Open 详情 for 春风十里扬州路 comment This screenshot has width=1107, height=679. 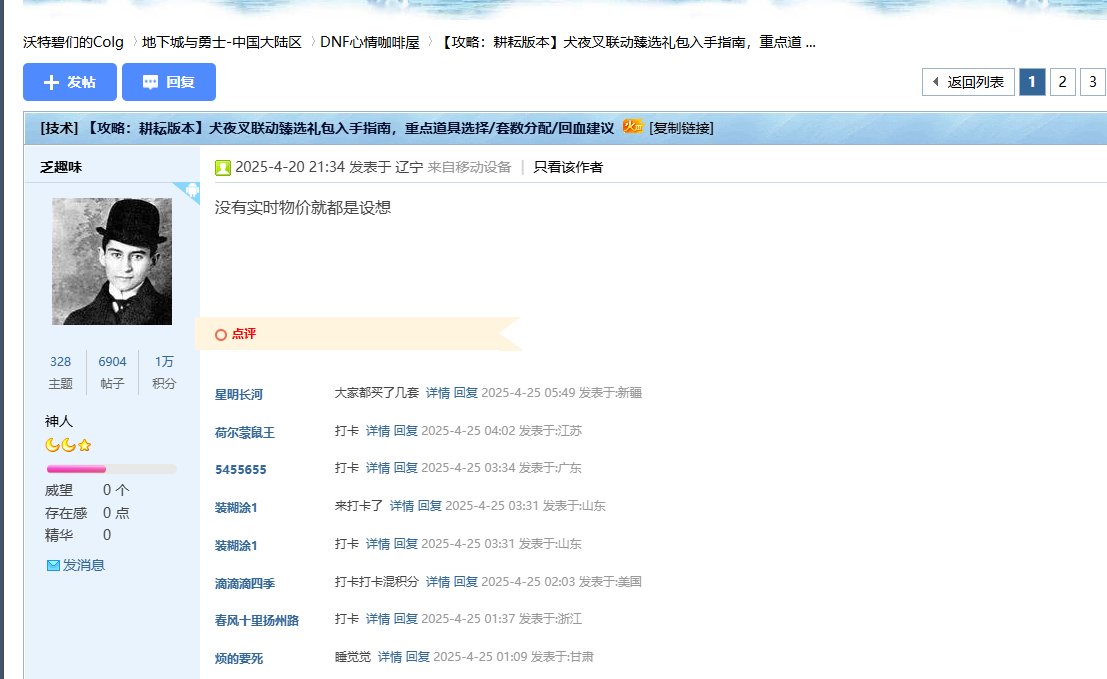(378, 619)
